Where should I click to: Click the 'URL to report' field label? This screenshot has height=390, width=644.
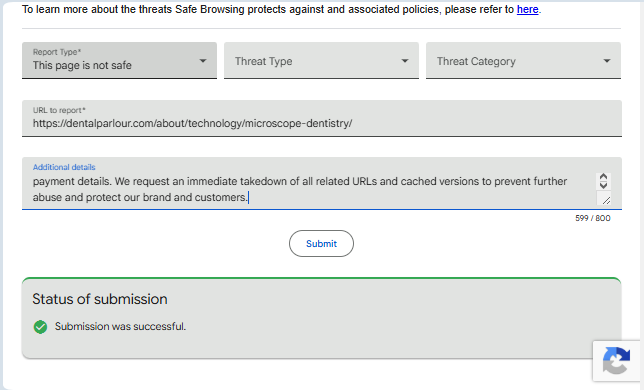(59, 110)
